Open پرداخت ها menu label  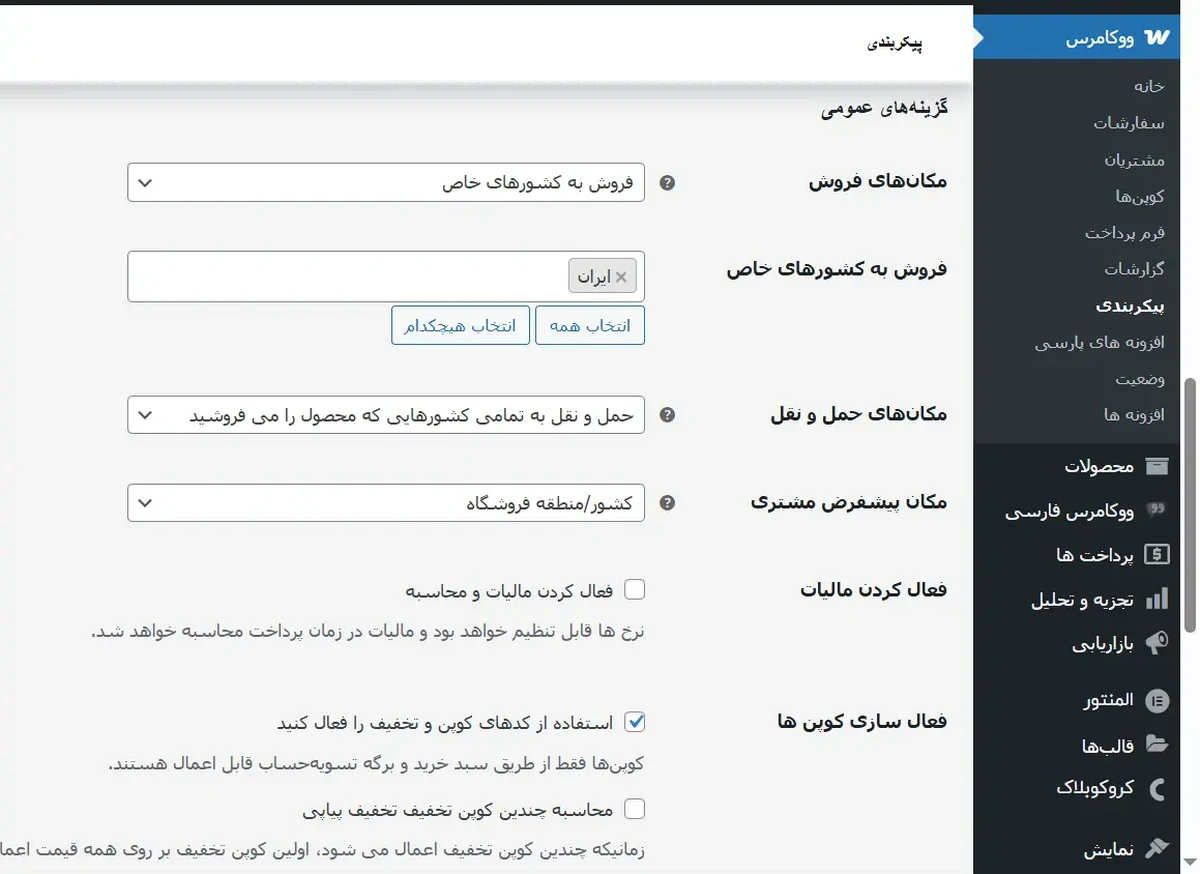pos(1096,555)
